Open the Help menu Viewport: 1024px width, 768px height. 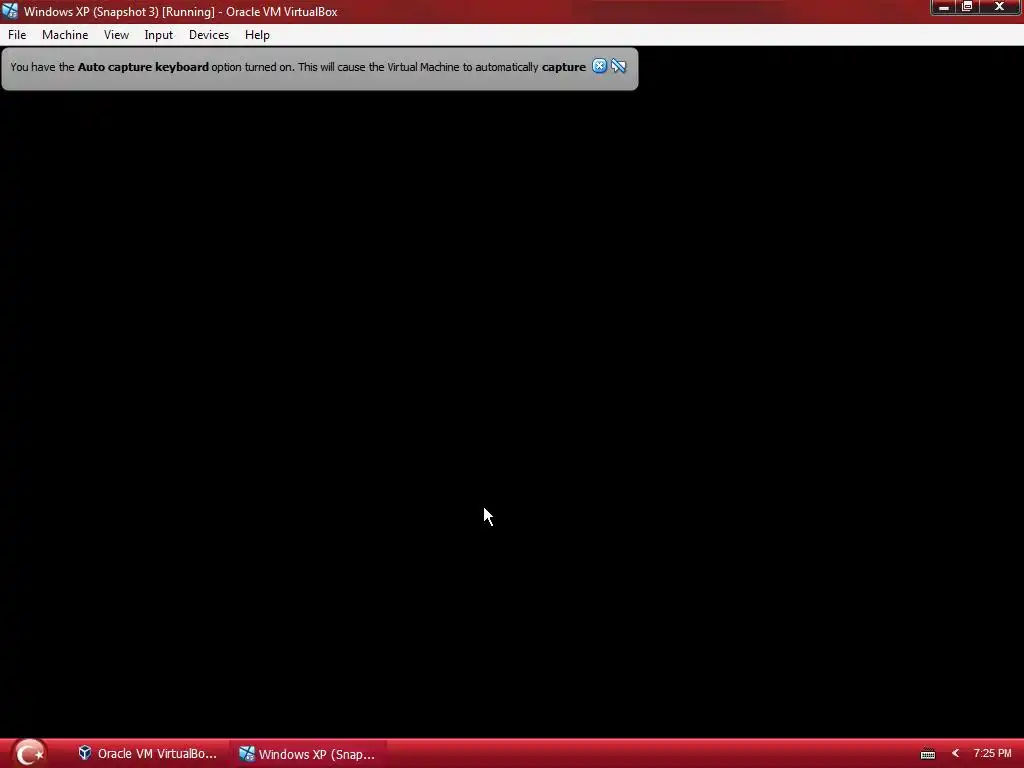pyautogui.click(x=257, y=35)
